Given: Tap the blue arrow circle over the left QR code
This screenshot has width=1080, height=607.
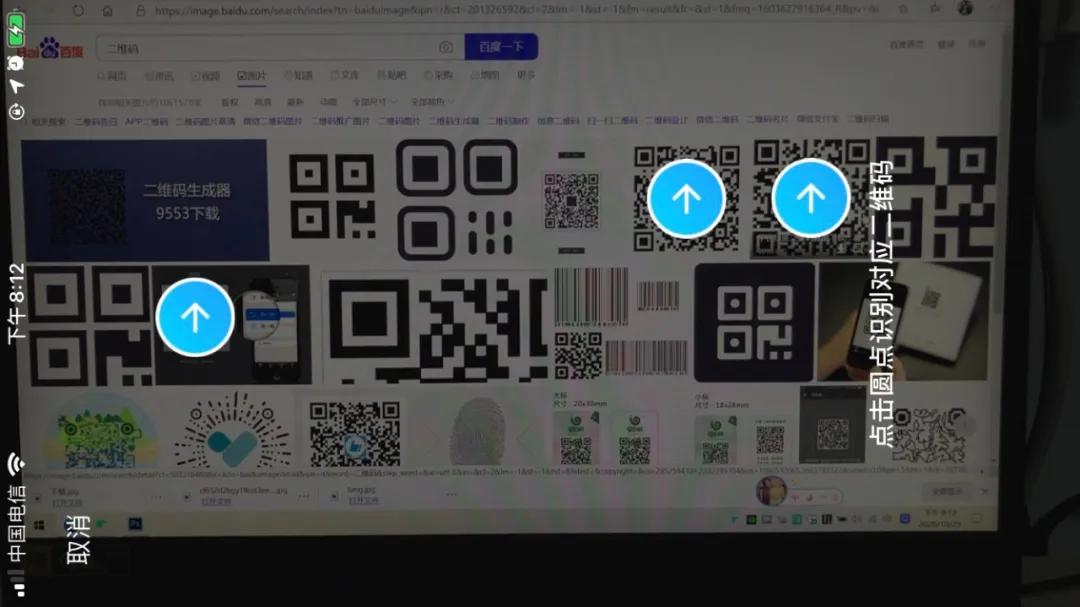Looking at the screenshot, I should tap(196, 316).
